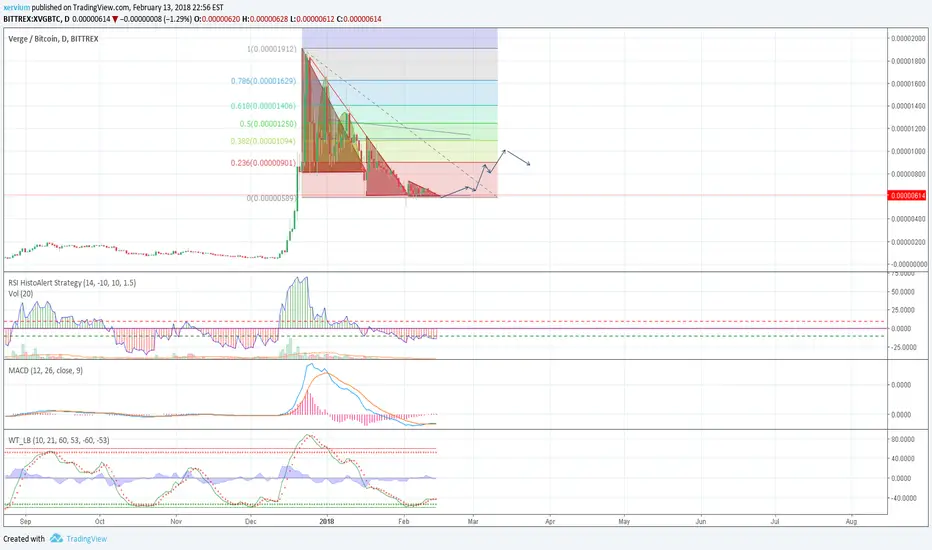Click the RSI HistoAlert Strategy indicator label
The image size is (932, 550).
[x=72, y=282]
